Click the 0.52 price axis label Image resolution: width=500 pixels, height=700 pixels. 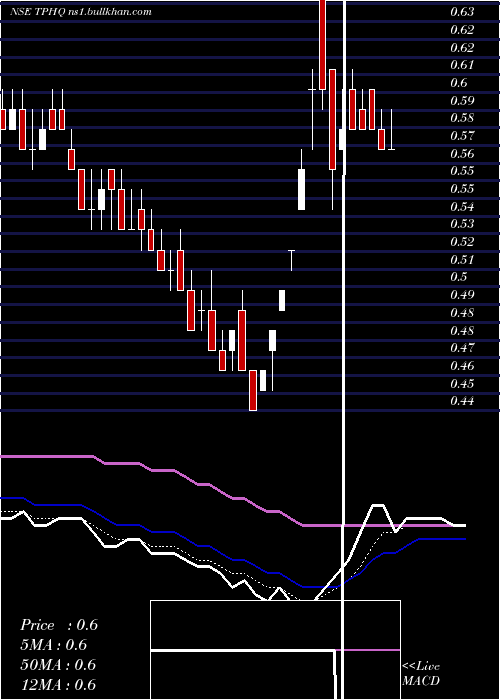pos(462,242)
